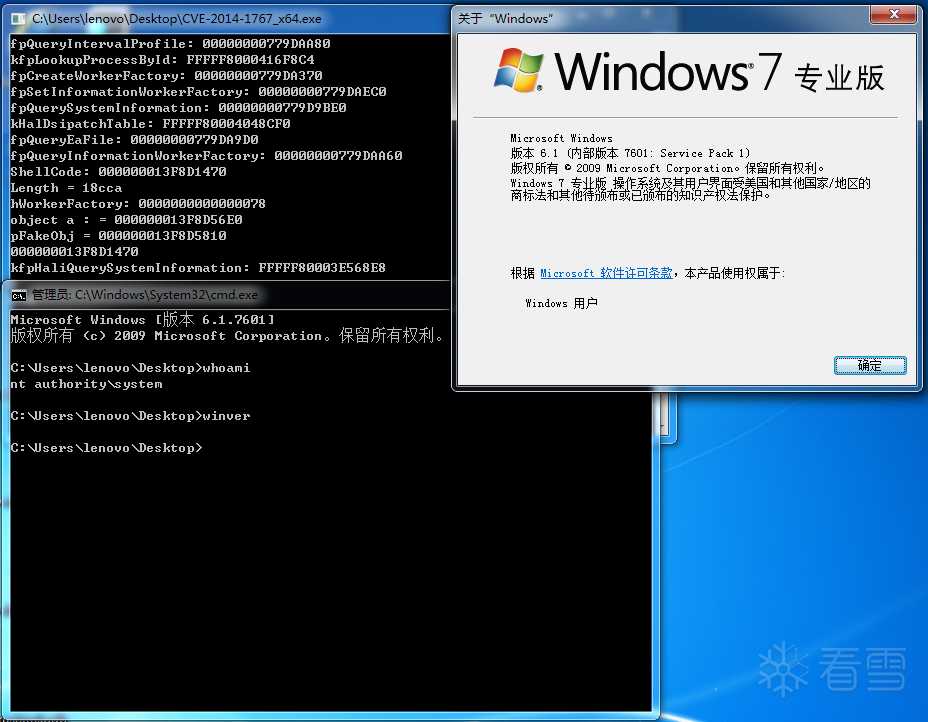Viewport: 928px width, 722px height.
Task: Click the 'fpCreateWorkerFactory' output line
Action: pos(166,76)
